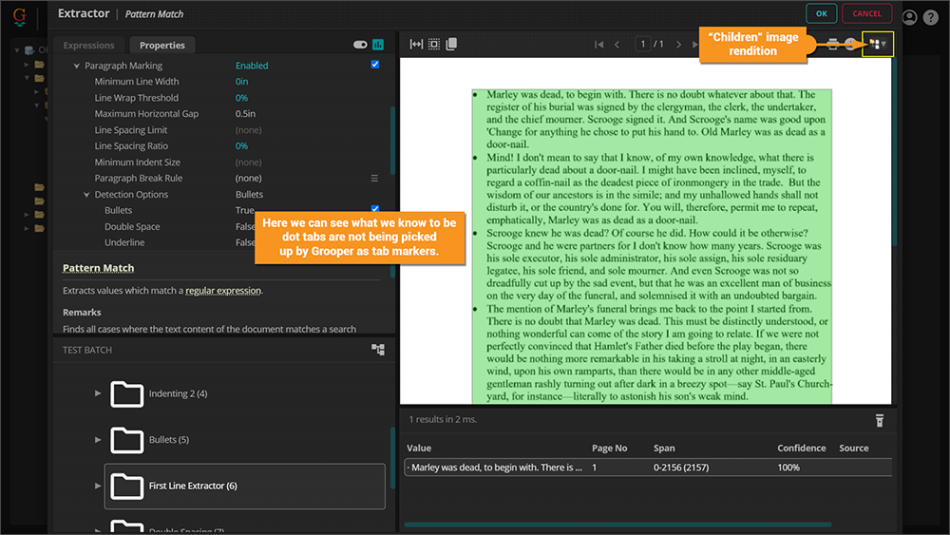
Task: Select the First Line Extractor (6) folder
Action: point(245,486)
